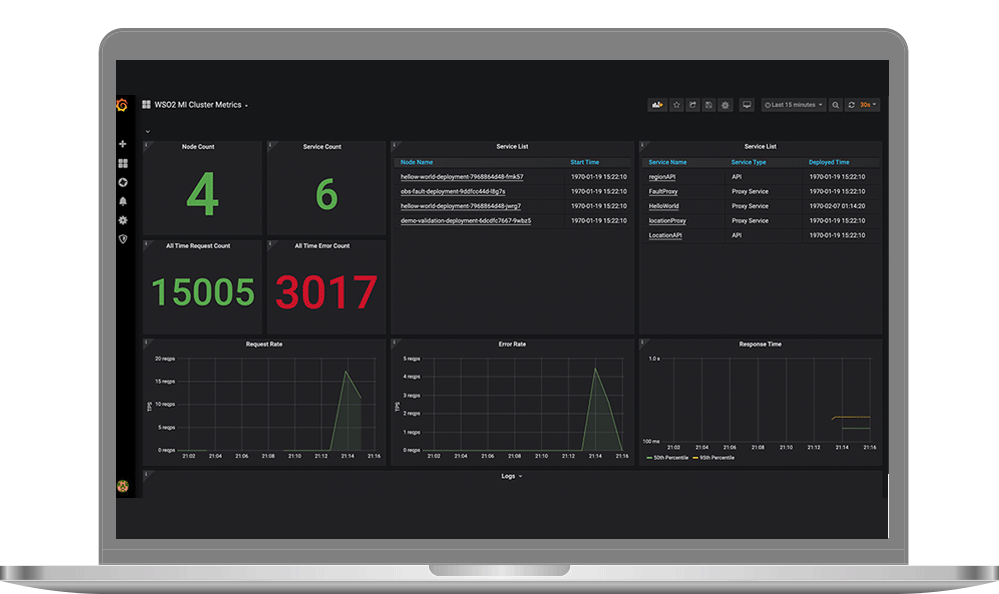
Task: Open Configuration gear icon in sidebar
Action: [x=123, y=220]
